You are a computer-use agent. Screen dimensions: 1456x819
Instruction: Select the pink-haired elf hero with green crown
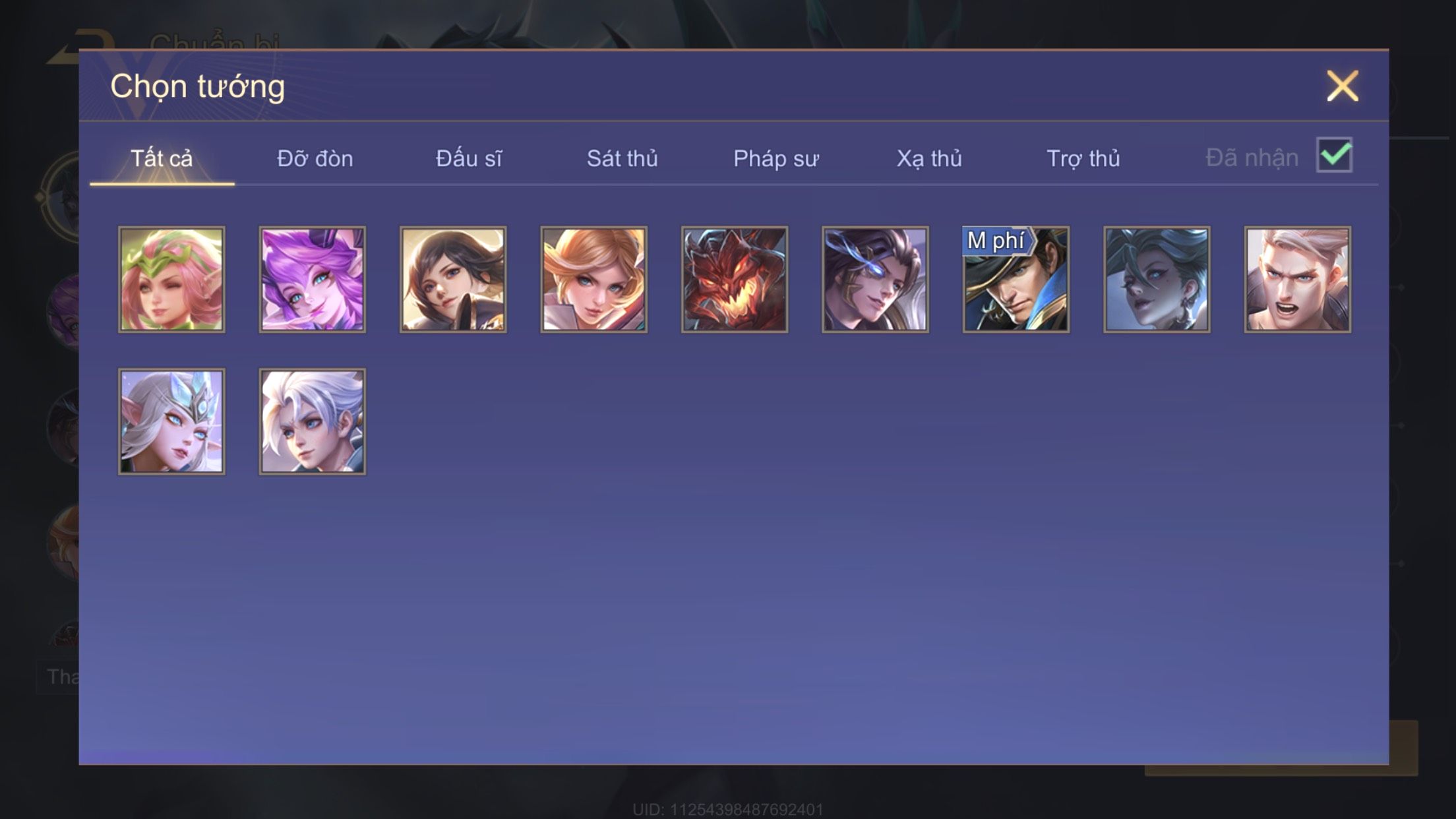tap(171, 280)
